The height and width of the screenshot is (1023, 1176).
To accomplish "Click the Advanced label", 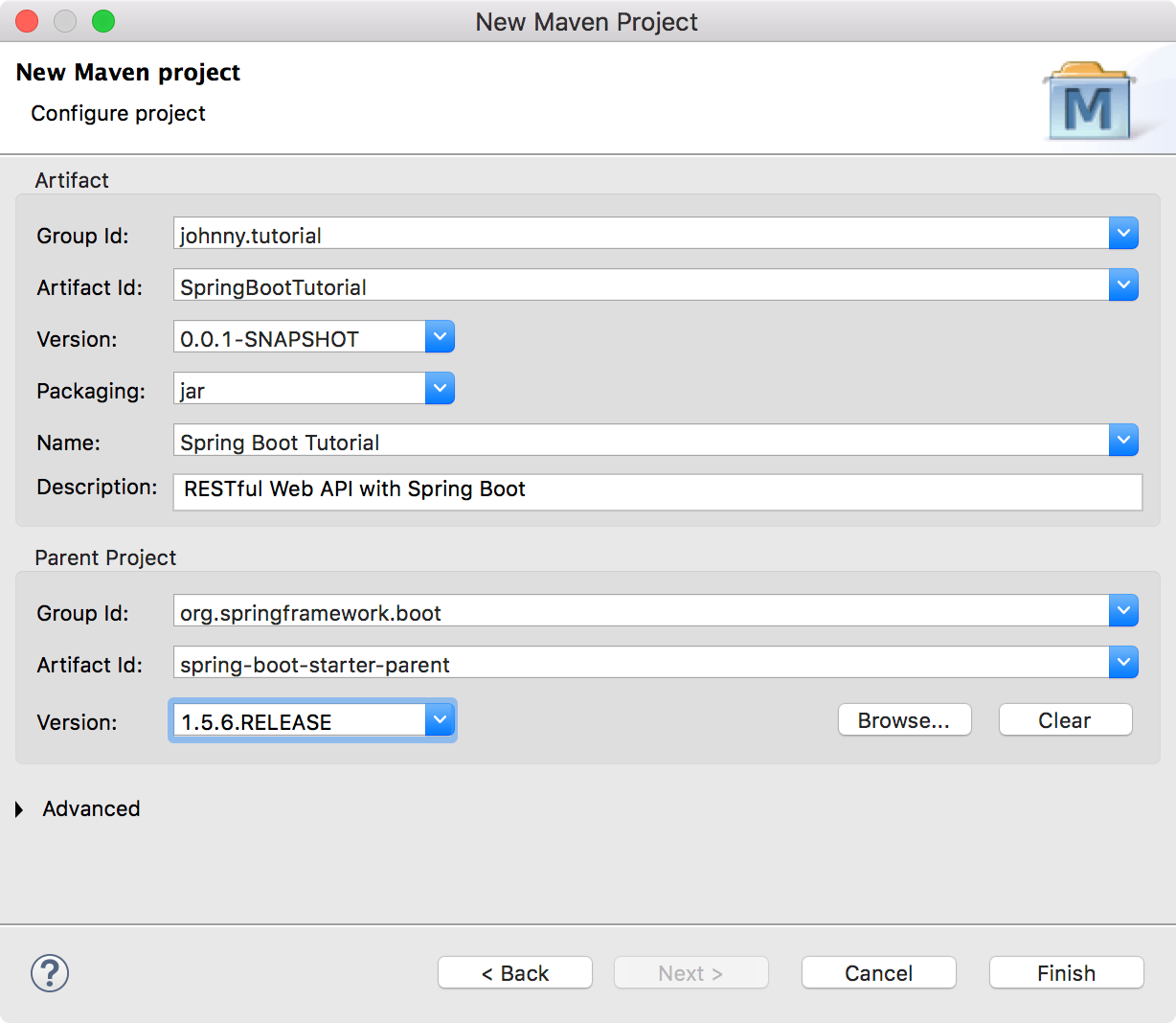I will point(91,808).
